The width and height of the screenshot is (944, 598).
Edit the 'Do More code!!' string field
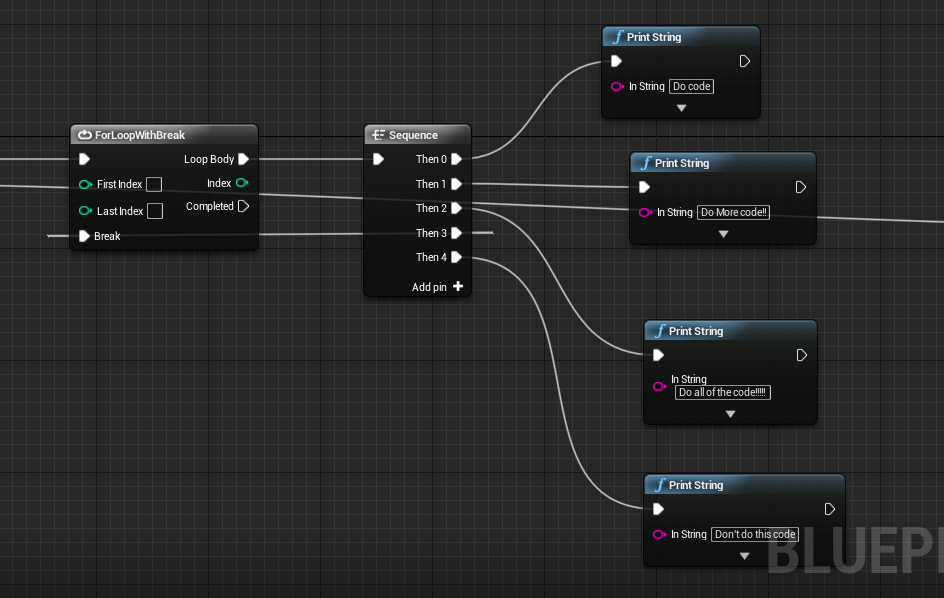pos(733,212)
